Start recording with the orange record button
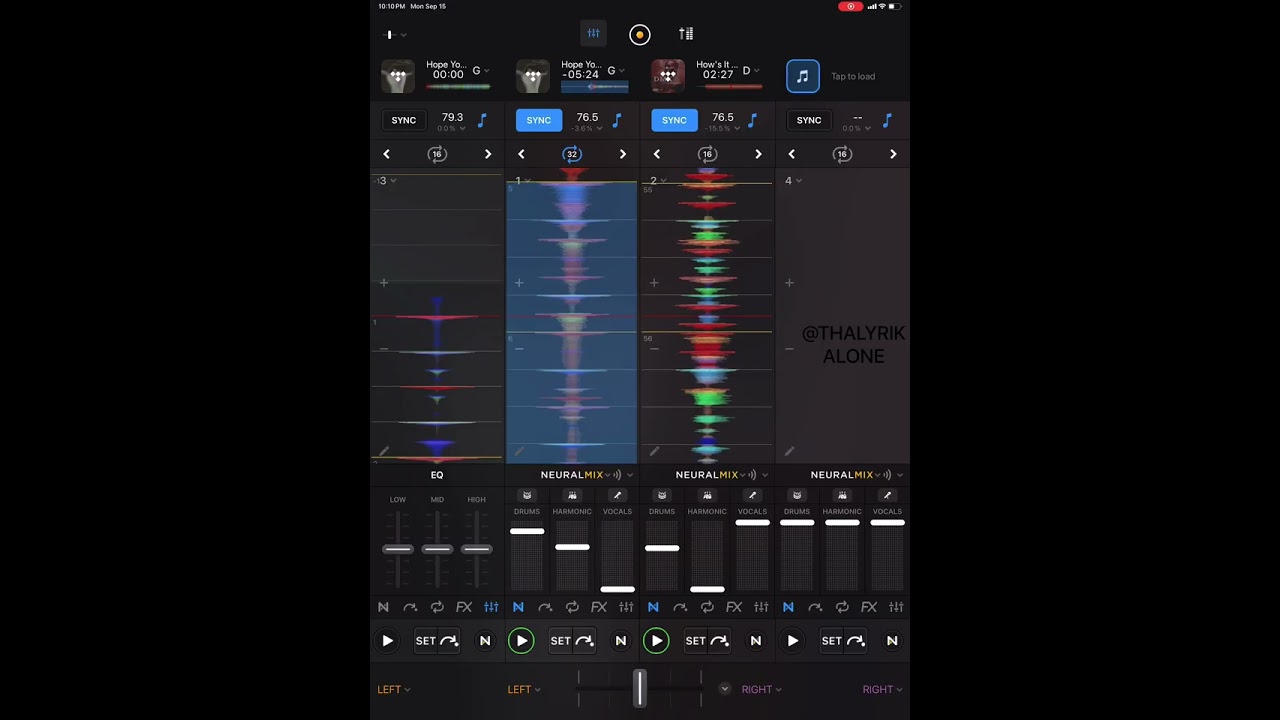The width and height of the screenshot is (1280, 720). [x=640, y=35]
